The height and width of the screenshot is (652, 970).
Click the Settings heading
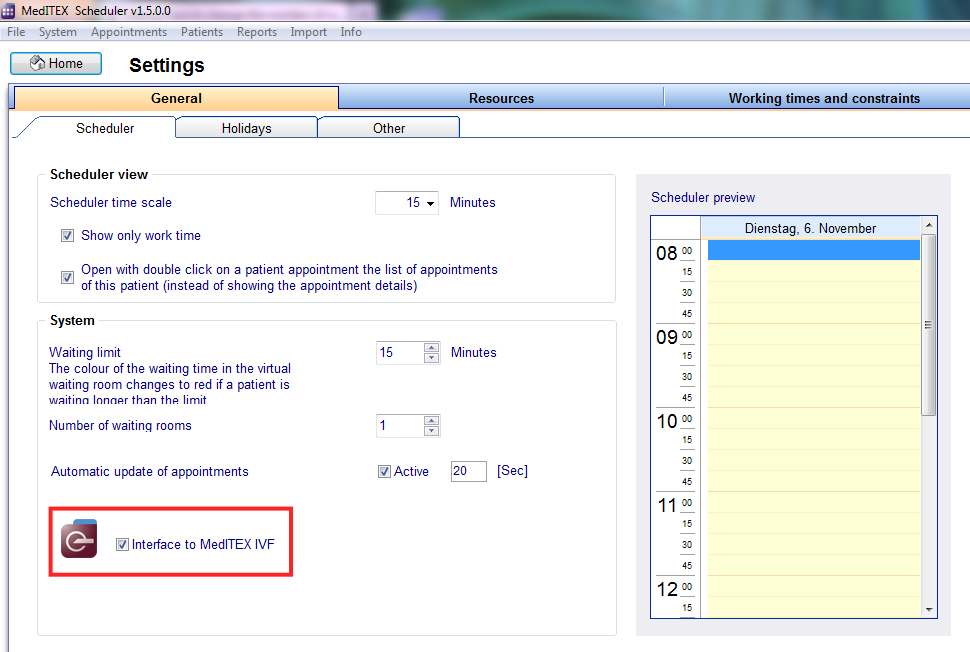(x=166, y=65)
